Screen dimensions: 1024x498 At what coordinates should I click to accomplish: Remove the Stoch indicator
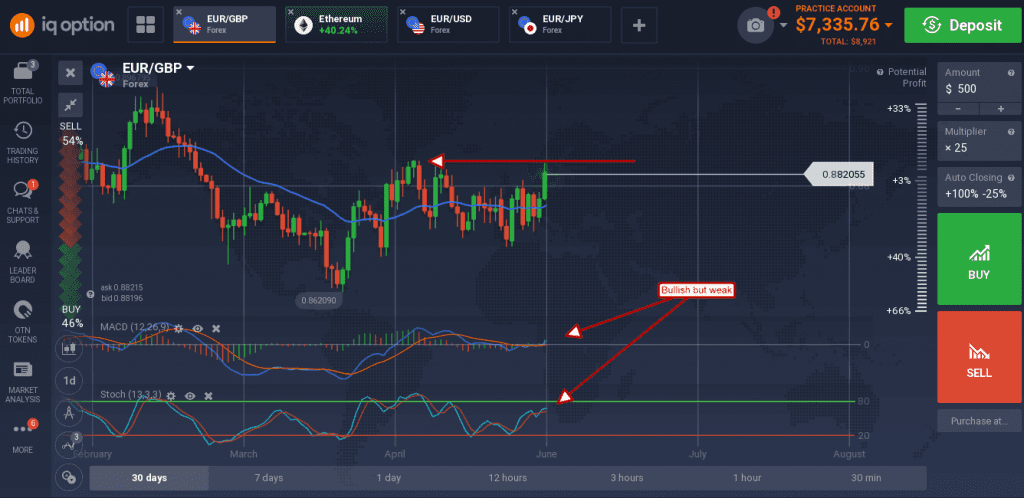208,396
